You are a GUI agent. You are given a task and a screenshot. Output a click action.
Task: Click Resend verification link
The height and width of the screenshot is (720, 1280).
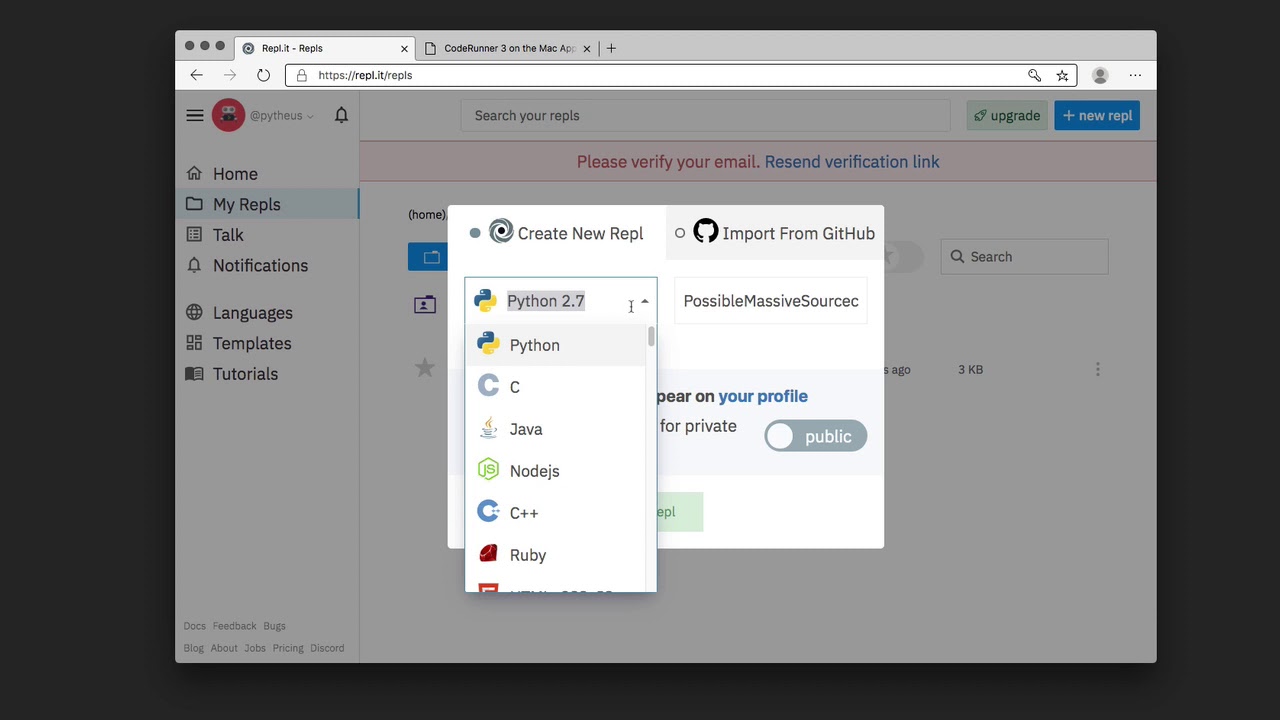coord(852,162)
